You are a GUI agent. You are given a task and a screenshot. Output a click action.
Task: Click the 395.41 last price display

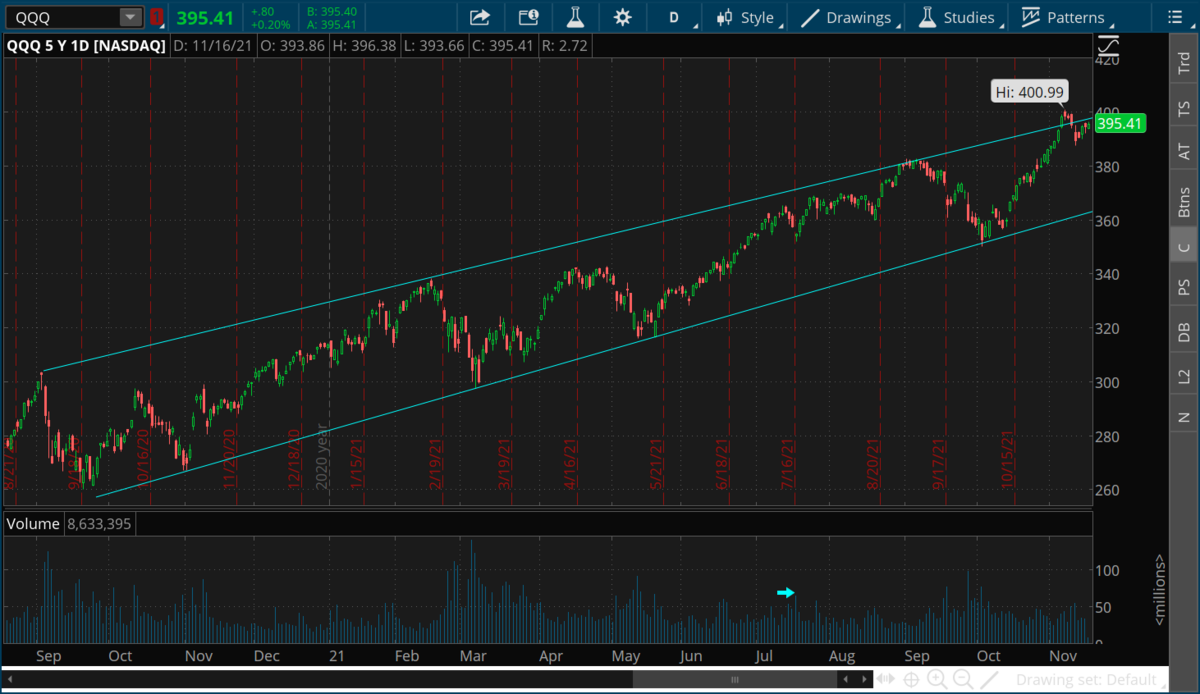pyautogui.click(x=205, y=17)
